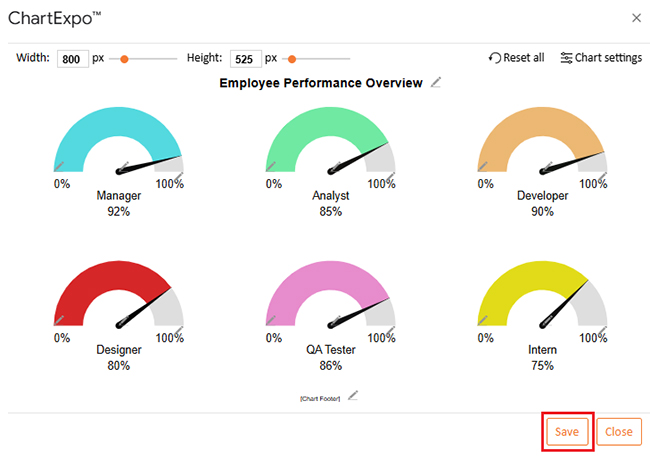Image resolution: width=650 pixels, height=466 pixels.
Task: Click the pencil near the Manager gauge's 100% label
Action: (x=178, y=176)
